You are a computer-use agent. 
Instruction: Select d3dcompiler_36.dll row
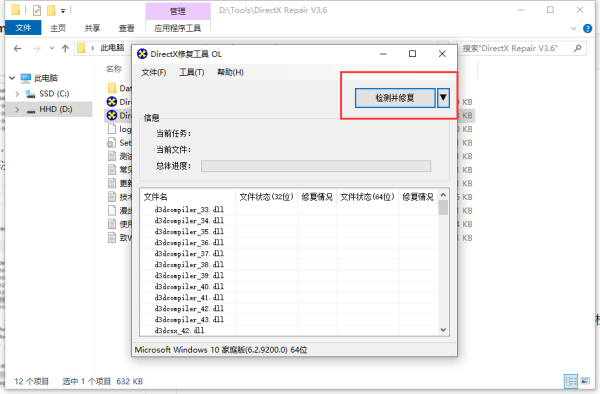pyautogui.click(x=289, y=243)
